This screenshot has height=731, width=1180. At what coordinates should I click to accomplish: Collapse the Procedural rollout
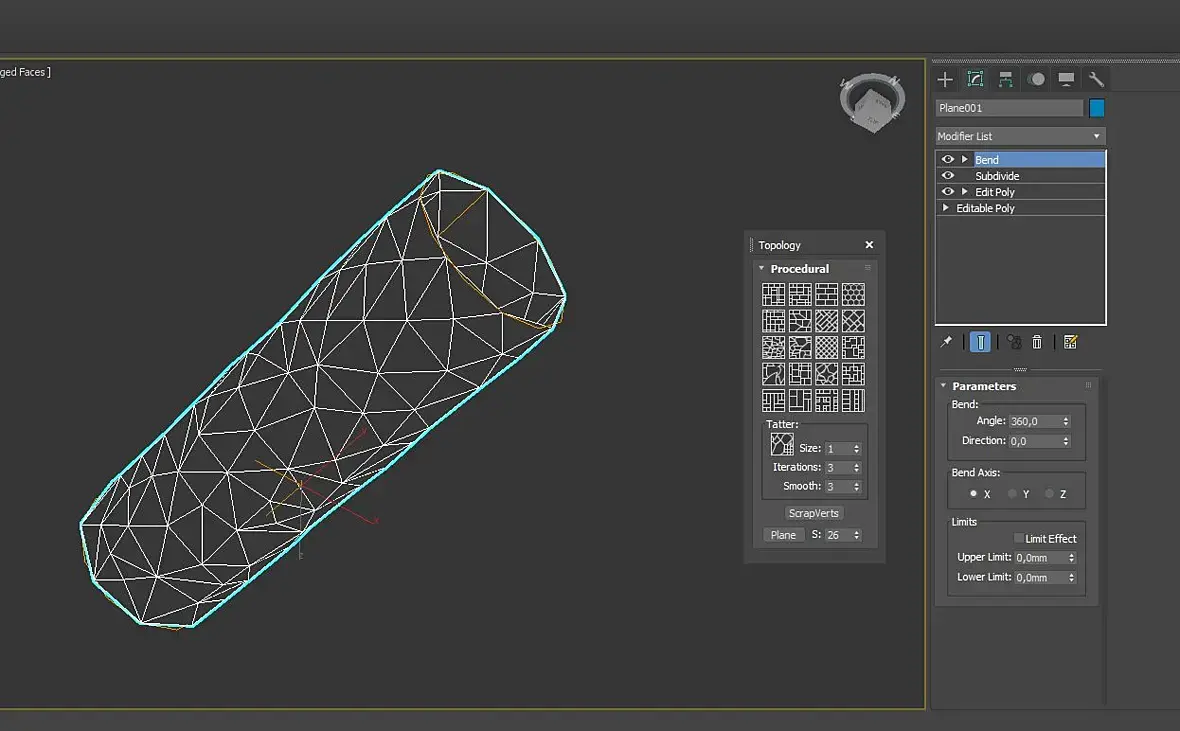[762, 268]
